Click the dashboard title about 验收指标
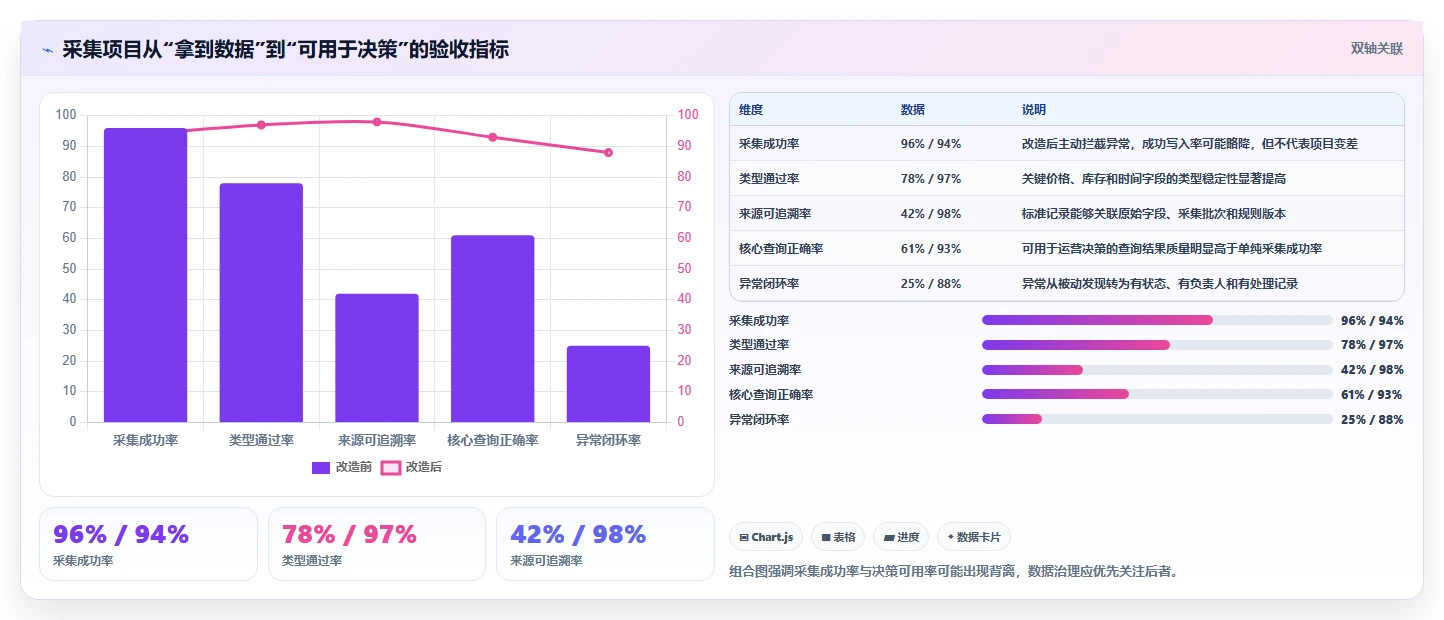This screenshot has width=1444, height=620. (286, 49)
